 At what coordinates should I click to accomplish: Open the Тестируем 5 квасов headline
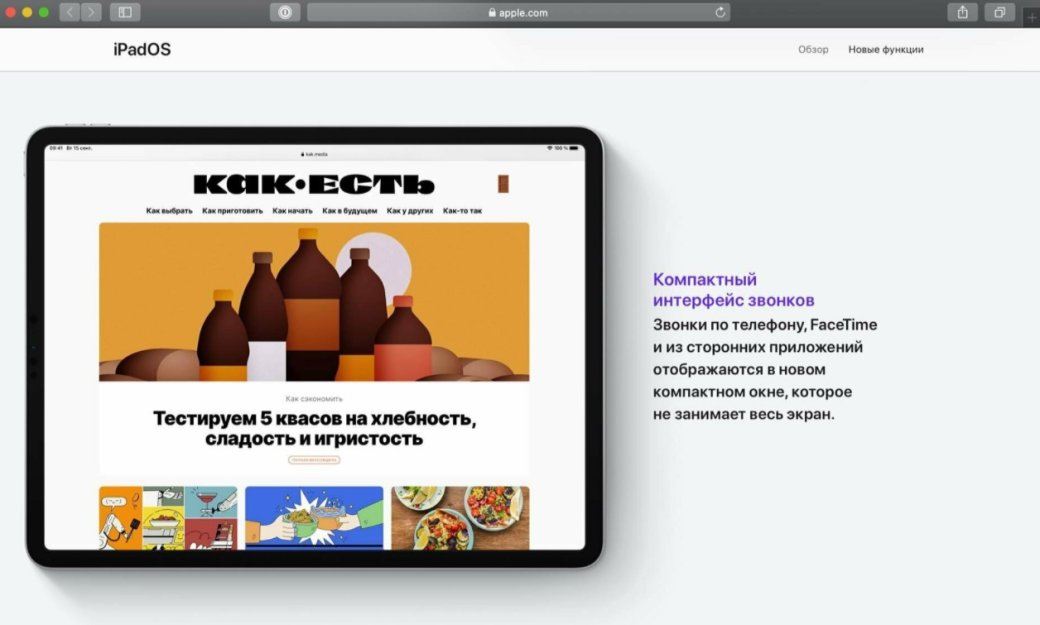[x=314, y=429]
